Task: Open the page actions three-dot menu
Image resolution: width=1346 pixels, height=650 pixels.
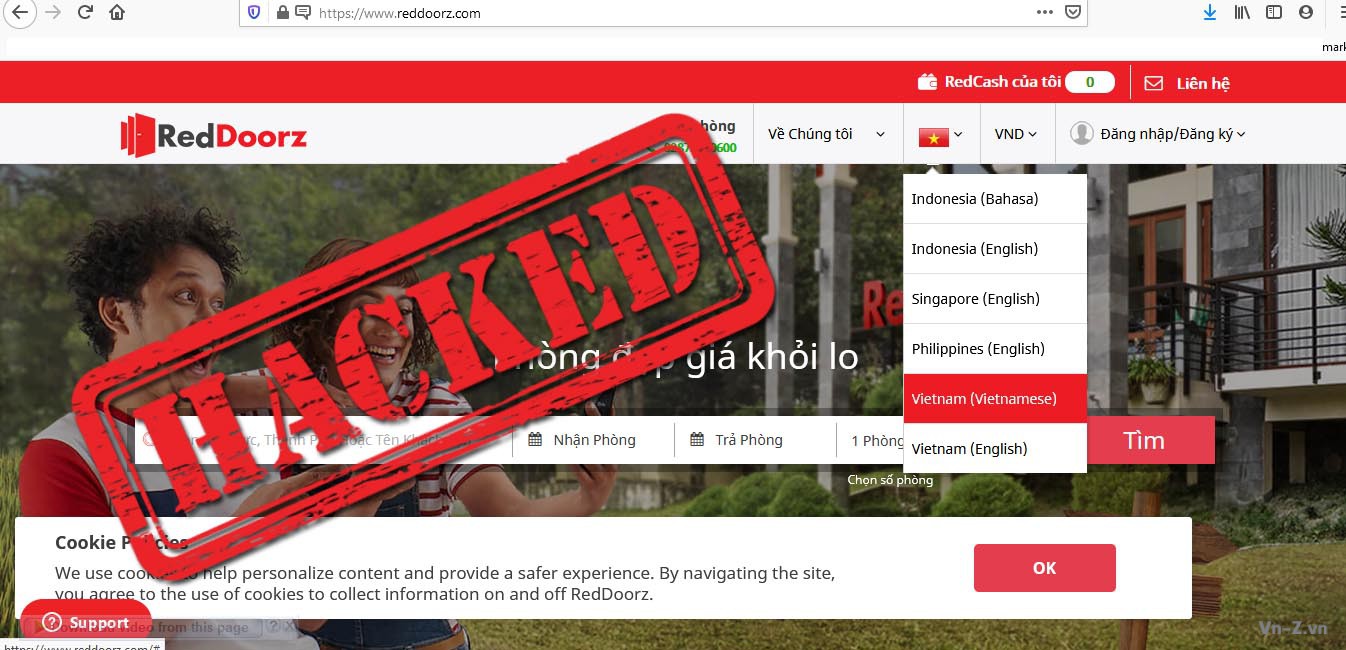Action: point(1045,13)
